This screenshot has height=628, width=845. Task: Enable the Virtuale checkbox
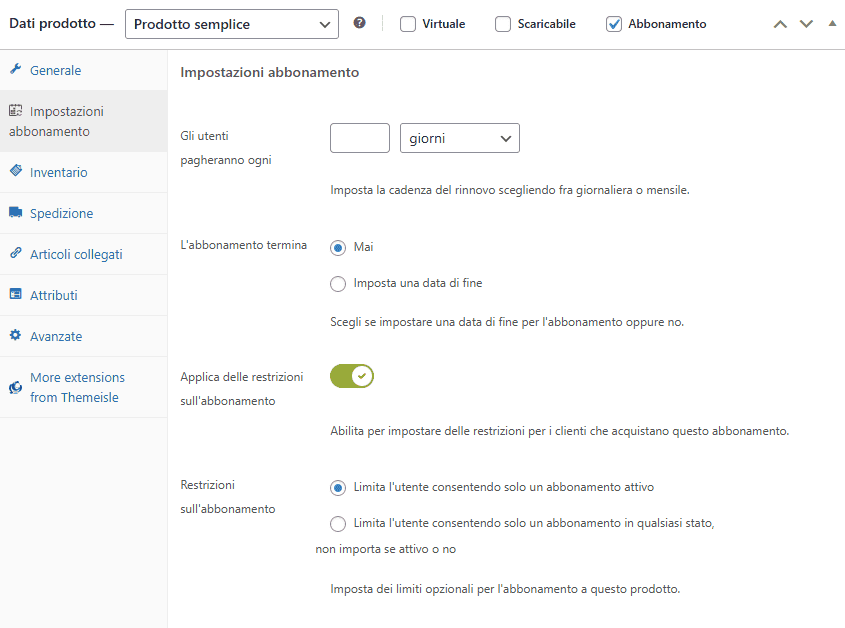click(409, 23)
